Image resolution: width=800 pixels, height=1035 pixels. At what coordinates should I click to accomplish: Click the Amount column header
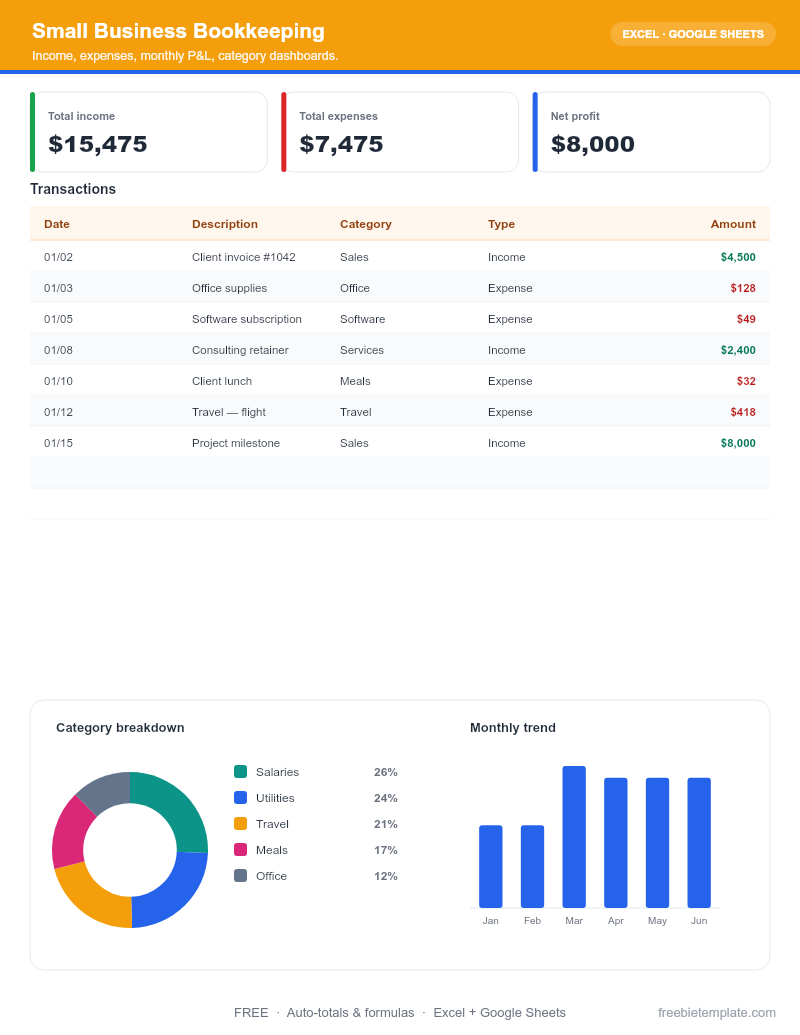(x=733, y=224)
